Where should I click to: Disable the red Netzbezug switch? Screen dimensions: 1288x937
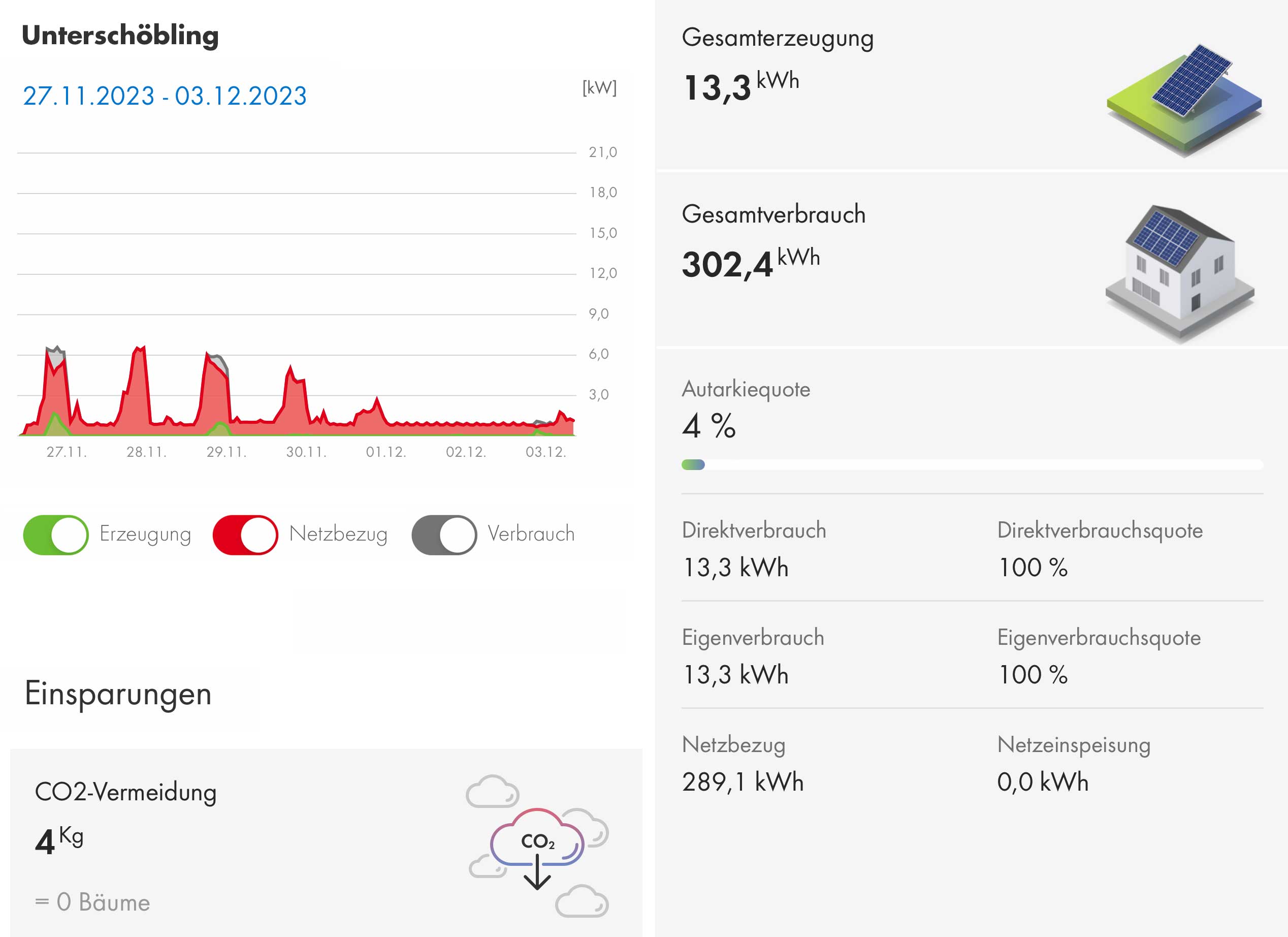[245, 535]
